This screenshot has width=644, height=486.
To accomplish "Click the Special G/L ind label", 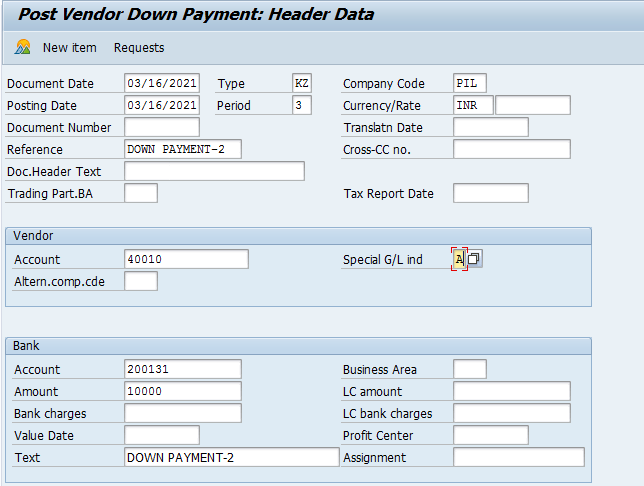I will pyautogui.click(x=382, y=260).
